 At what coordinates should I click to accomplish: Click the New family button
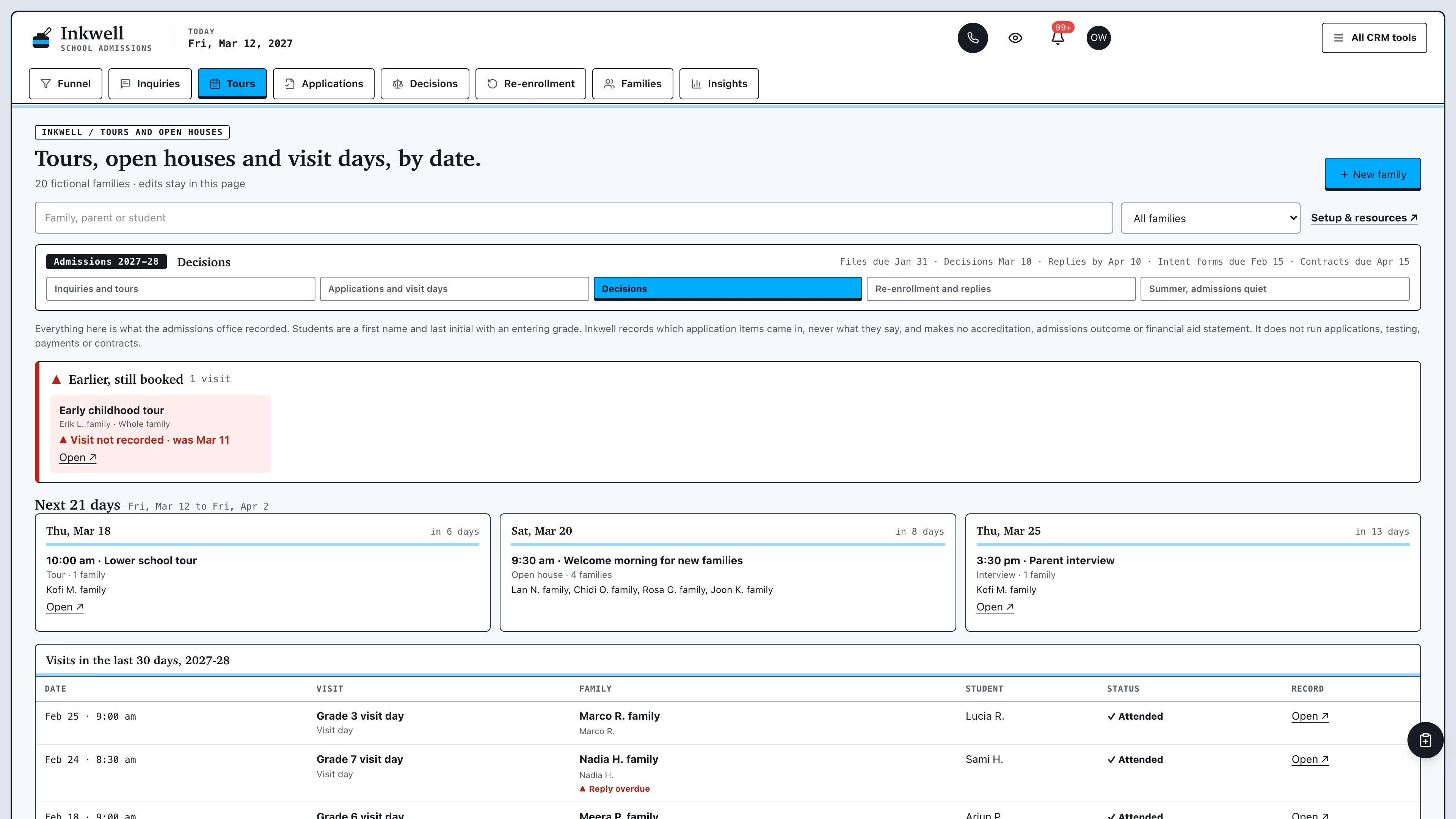pyautogui.click(x=1372, y=175)
